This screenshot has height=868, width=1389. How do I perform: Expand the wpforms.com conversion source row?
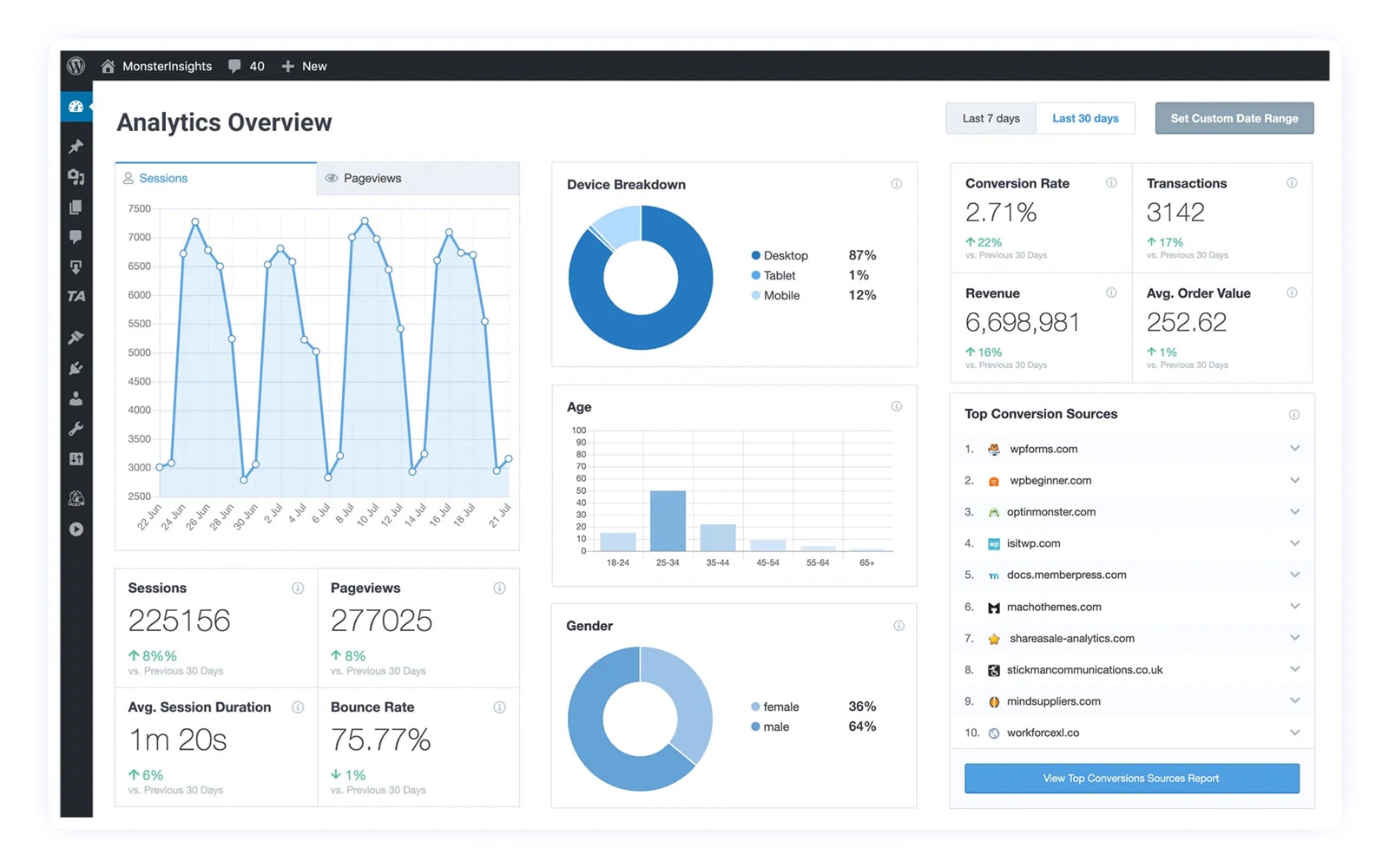[1294, 449]
